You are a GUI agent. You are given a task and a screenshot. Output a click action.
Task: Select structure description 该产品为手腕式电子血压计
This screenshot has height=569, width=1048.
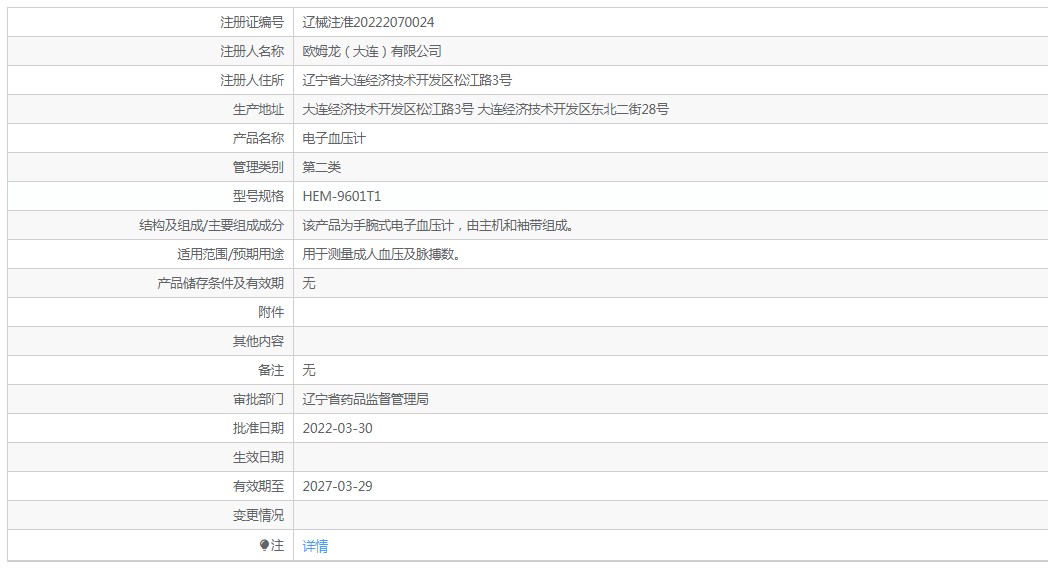pos(378,225)
